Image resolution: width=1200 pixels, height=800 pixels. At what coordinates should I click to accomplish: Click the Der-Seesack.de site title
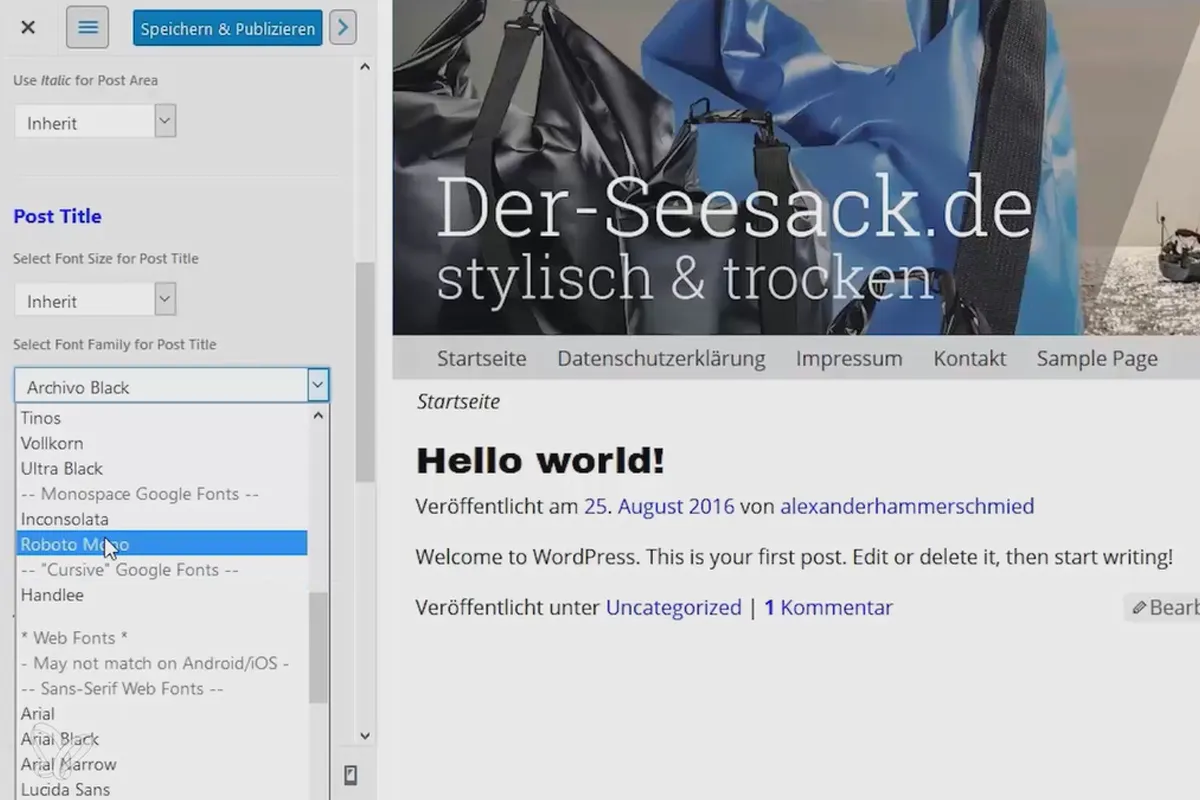(x=734, y=209)
